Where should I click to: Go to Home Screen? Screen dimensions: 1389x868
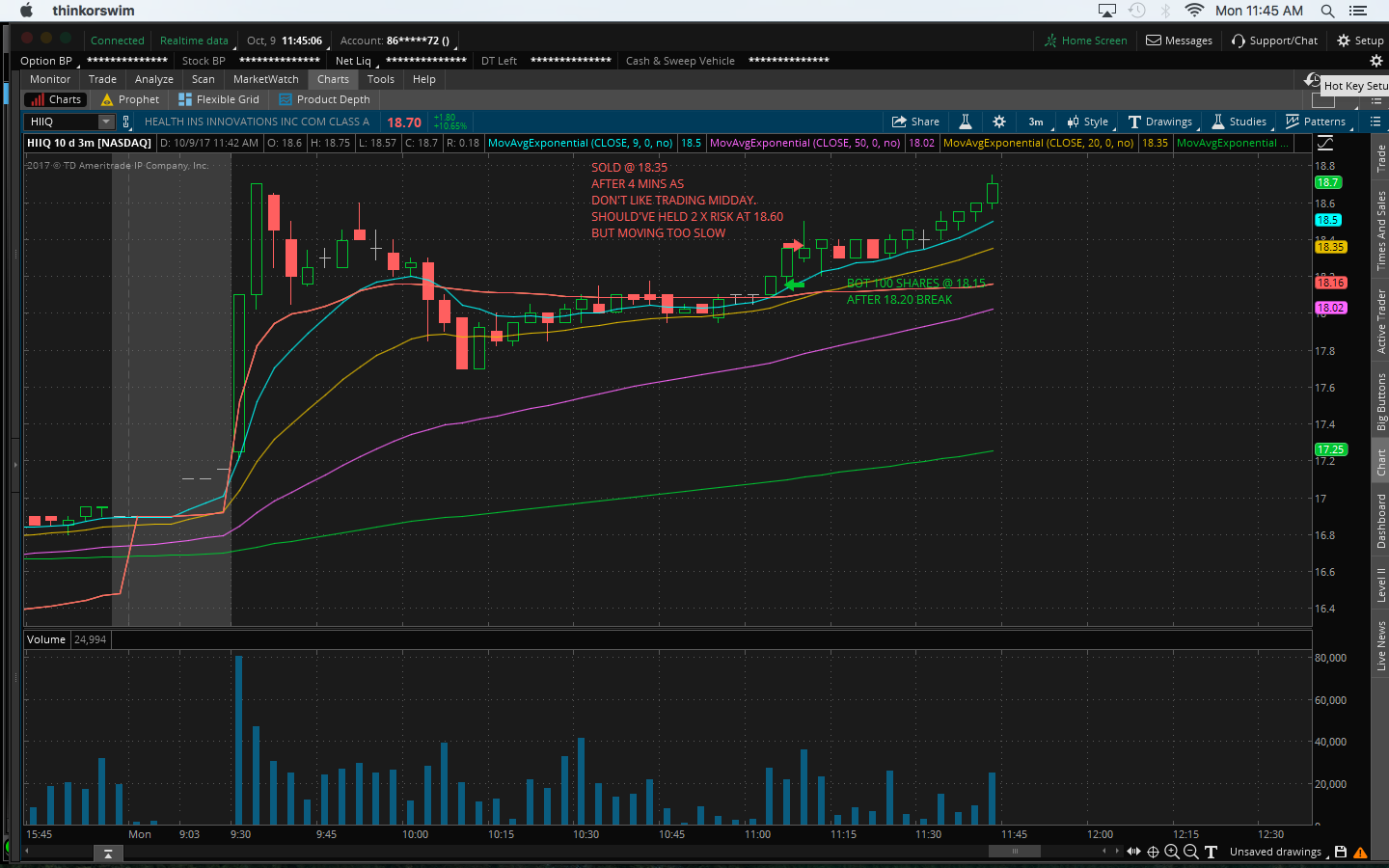[1086, 41]
